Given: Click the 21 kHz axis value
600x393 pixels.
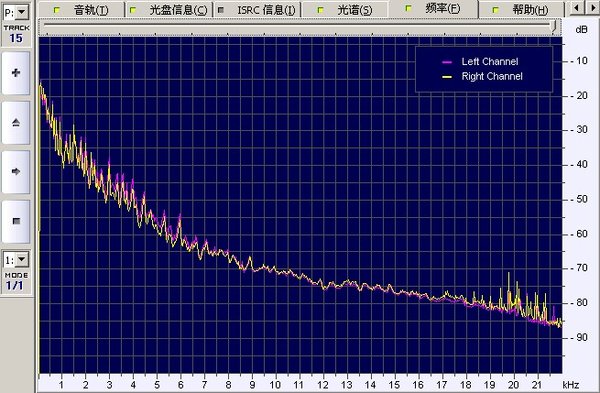Looking at the screenshot, I should coord(537,385).
